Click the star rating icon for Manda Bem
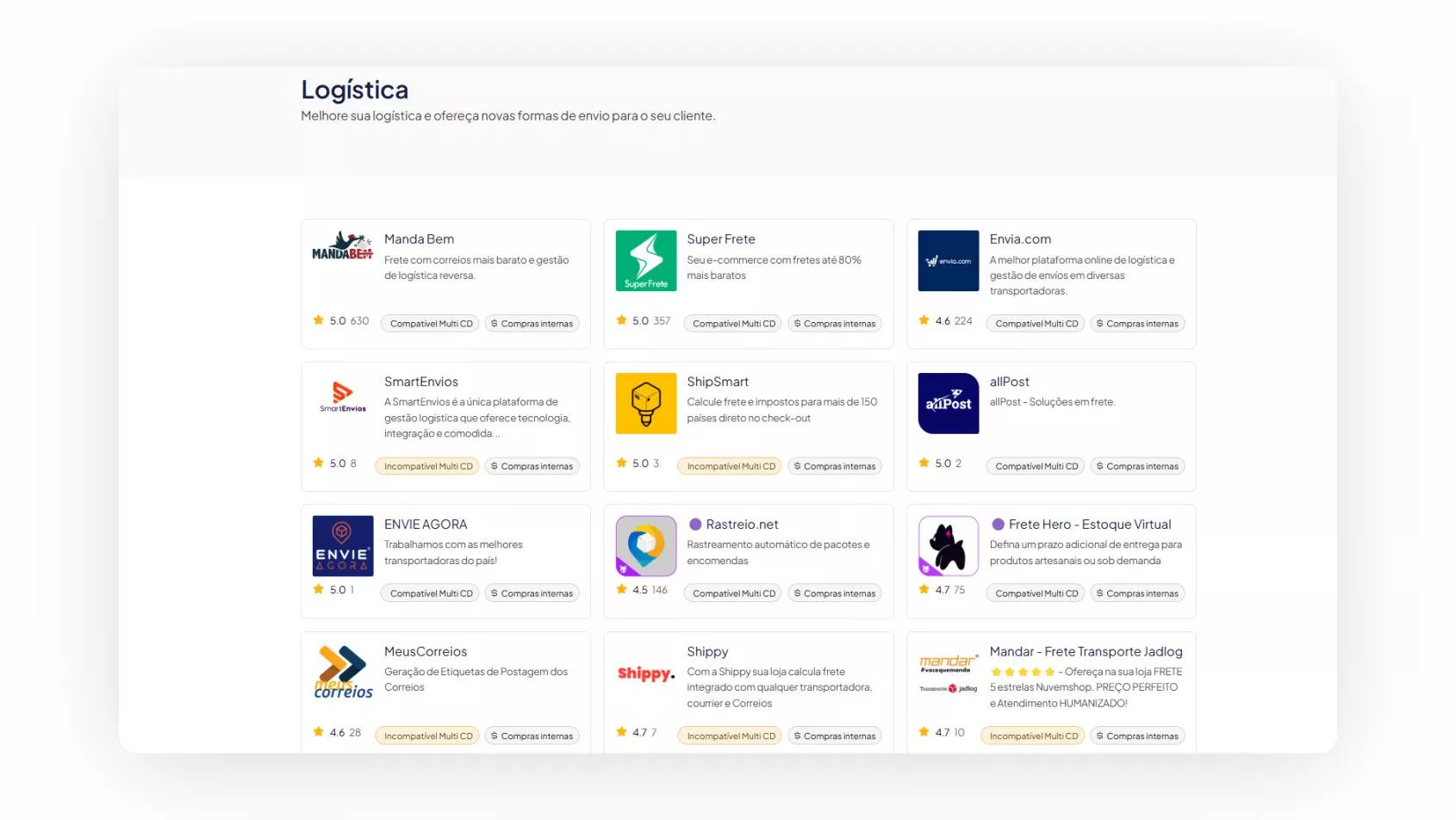 [319, 320]
